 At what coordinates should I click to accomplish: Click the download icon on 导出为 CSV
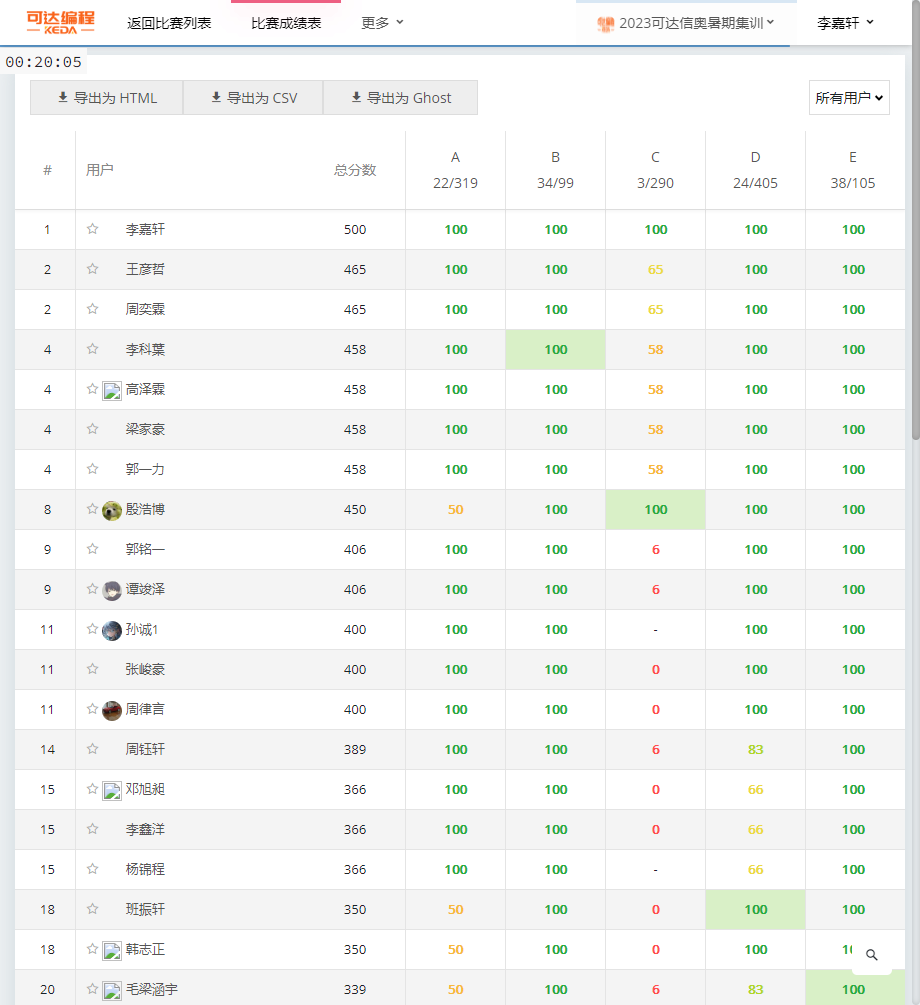[216, 97]
